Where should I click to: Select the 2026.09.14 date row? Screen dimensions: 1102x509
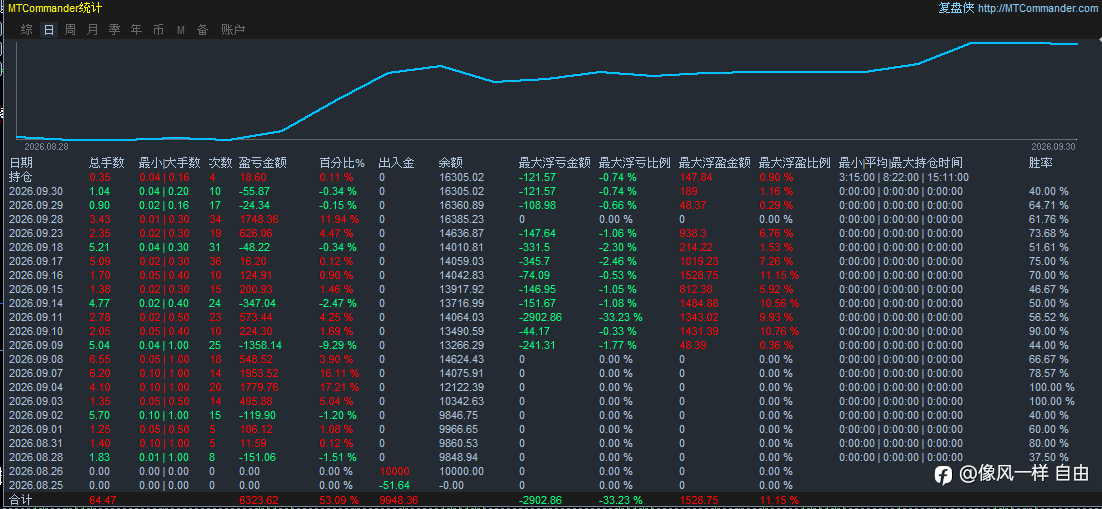tap(36, 303)
